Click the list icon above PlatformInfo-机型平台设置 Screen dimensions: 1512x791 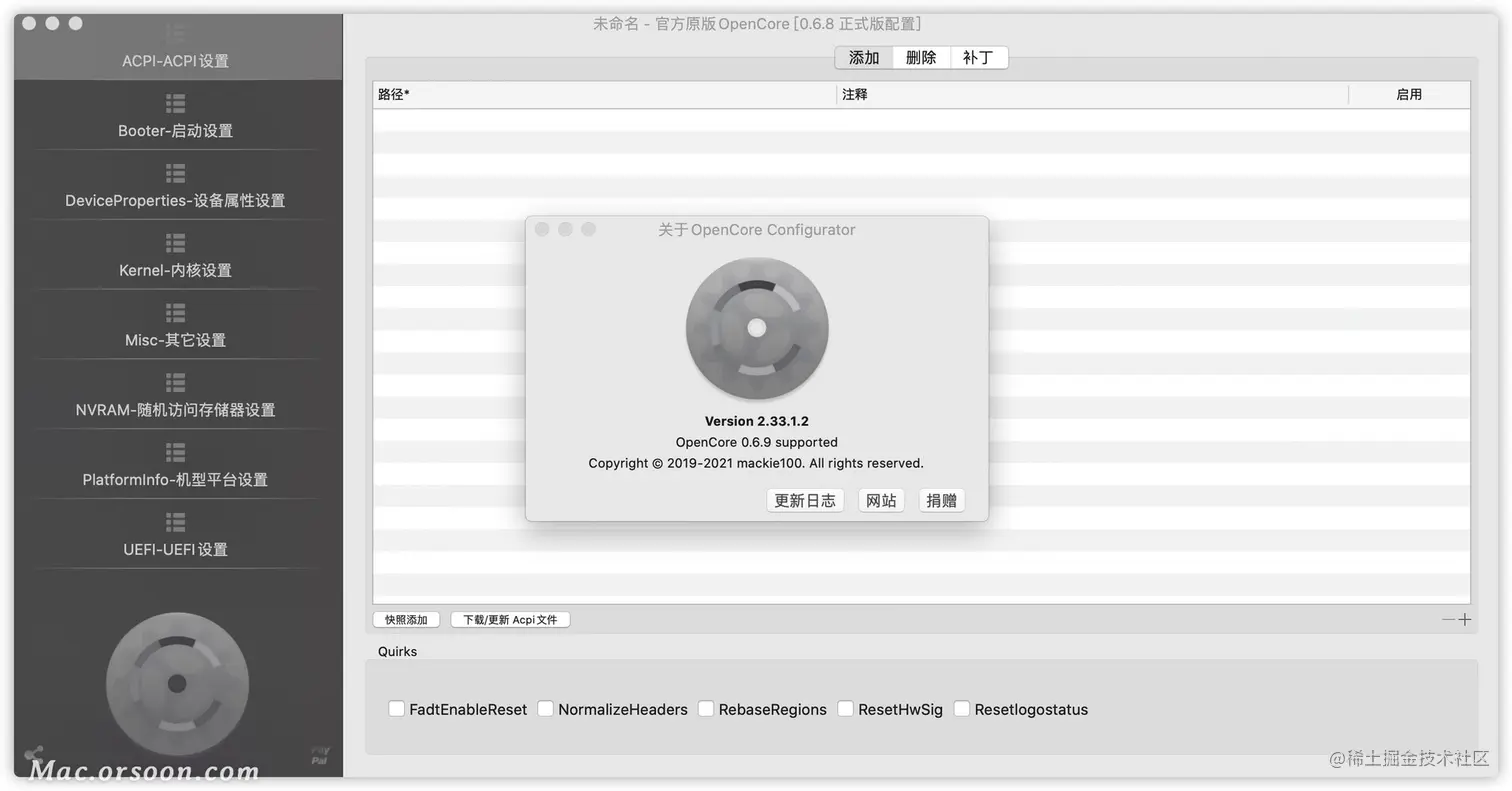176,452
